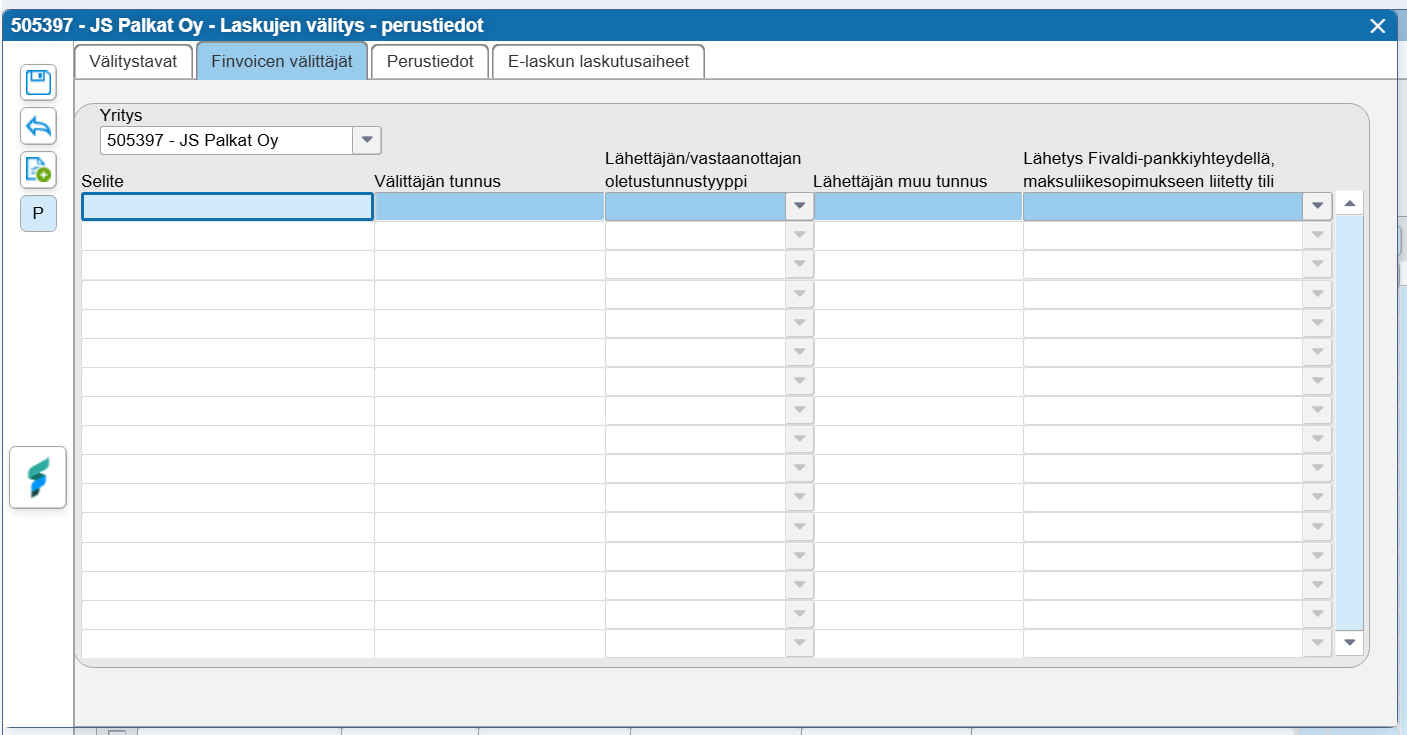Click the Selite column header
Screen dimensions: 1407x735
103,181
